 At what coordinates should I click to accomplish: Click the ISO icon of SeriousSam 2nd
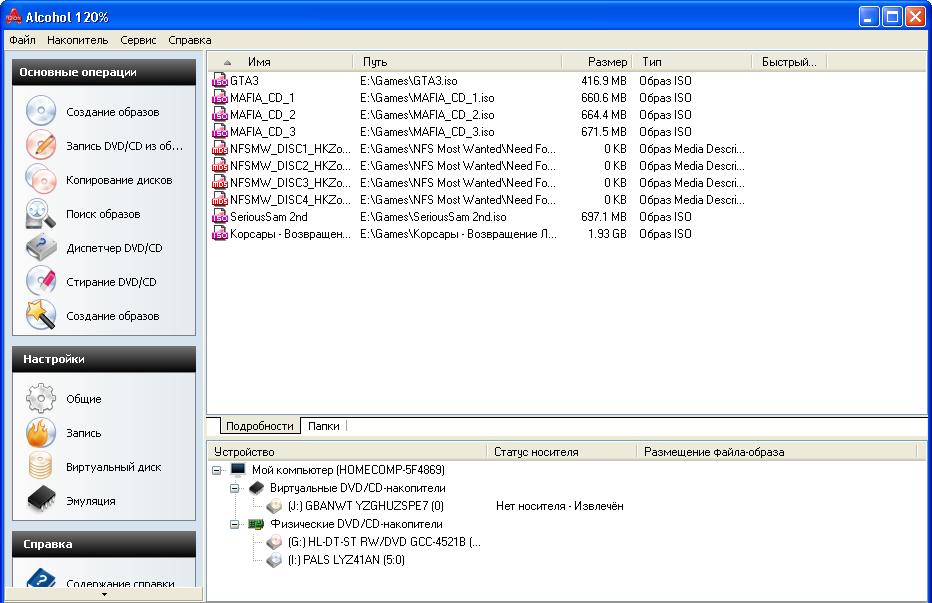pyautogui.click(x=220, y=217)
